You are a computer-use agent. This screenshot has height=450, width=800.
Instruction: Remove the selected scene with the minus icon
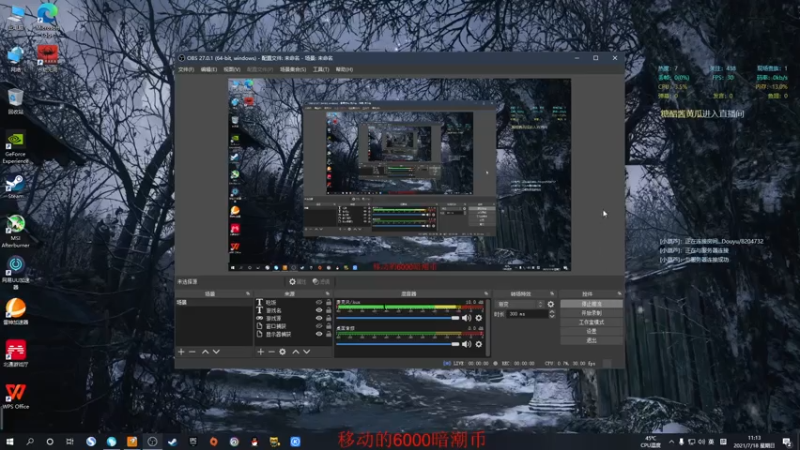click(192, 352)
